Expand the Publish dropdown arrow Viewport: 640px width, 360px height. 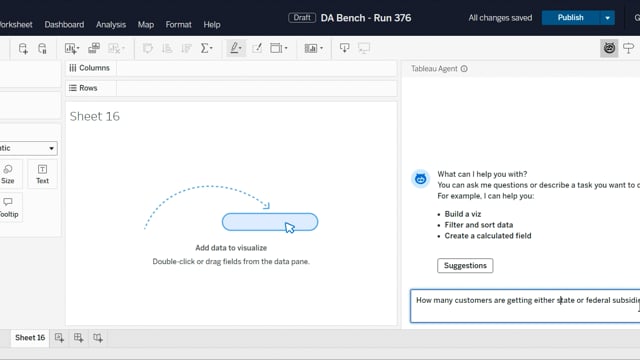(607, 18)
